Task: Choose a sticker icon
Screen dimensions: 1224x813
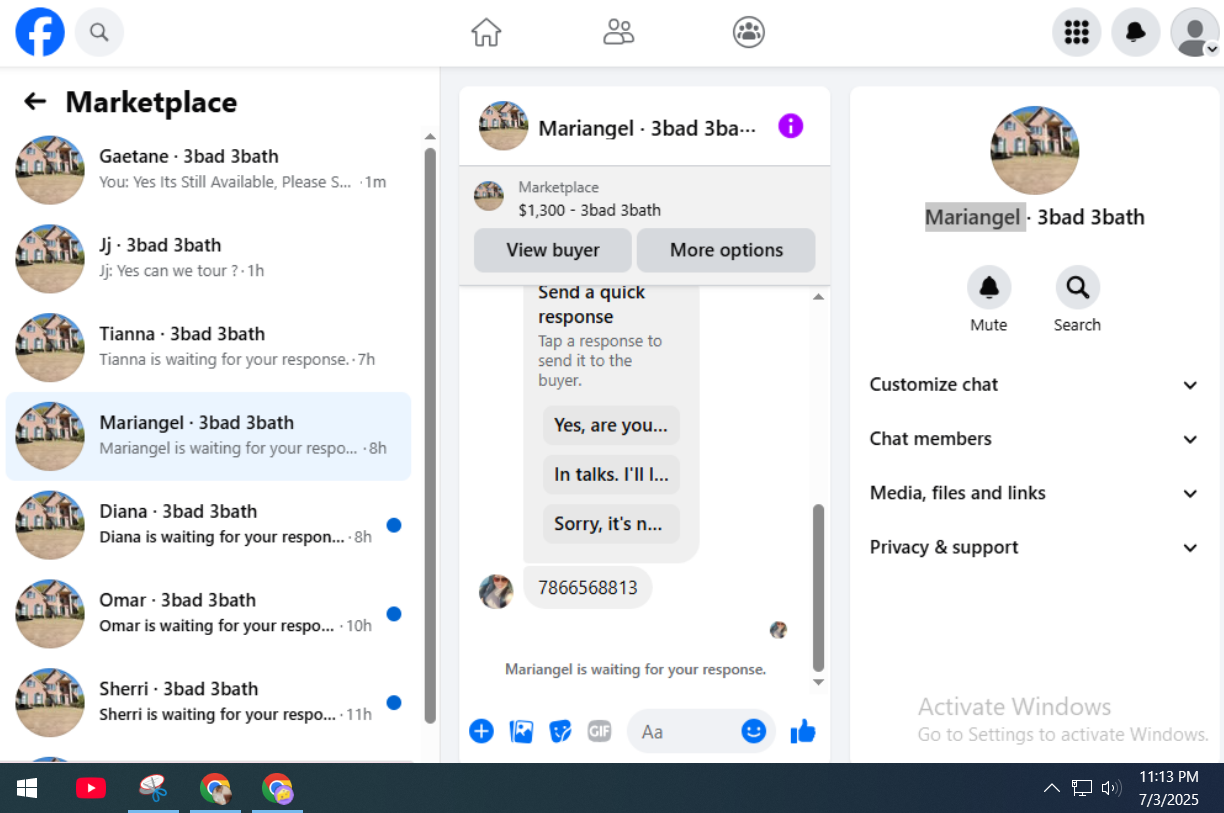Action: tap(561, 732)
